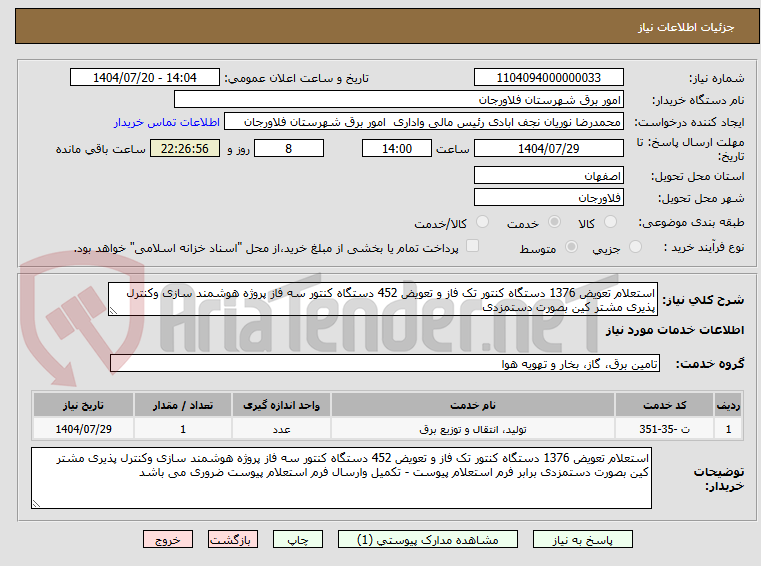
Task: Click the service group field 'تامین برق، گاز، بخار'
Action: (385, 363)
